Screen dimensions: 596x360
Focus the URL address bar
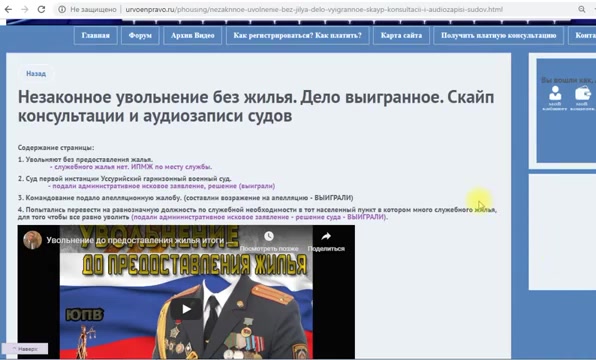coord(314,9)
